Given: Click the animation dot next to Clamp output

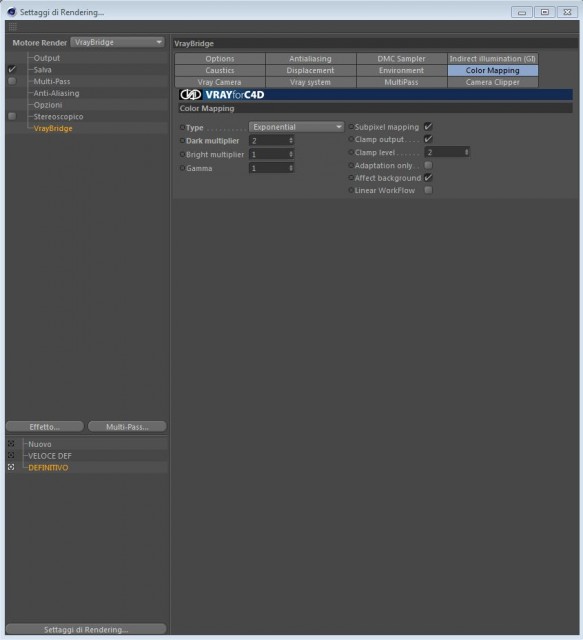Looking at the screenshot, I should 351,139.
